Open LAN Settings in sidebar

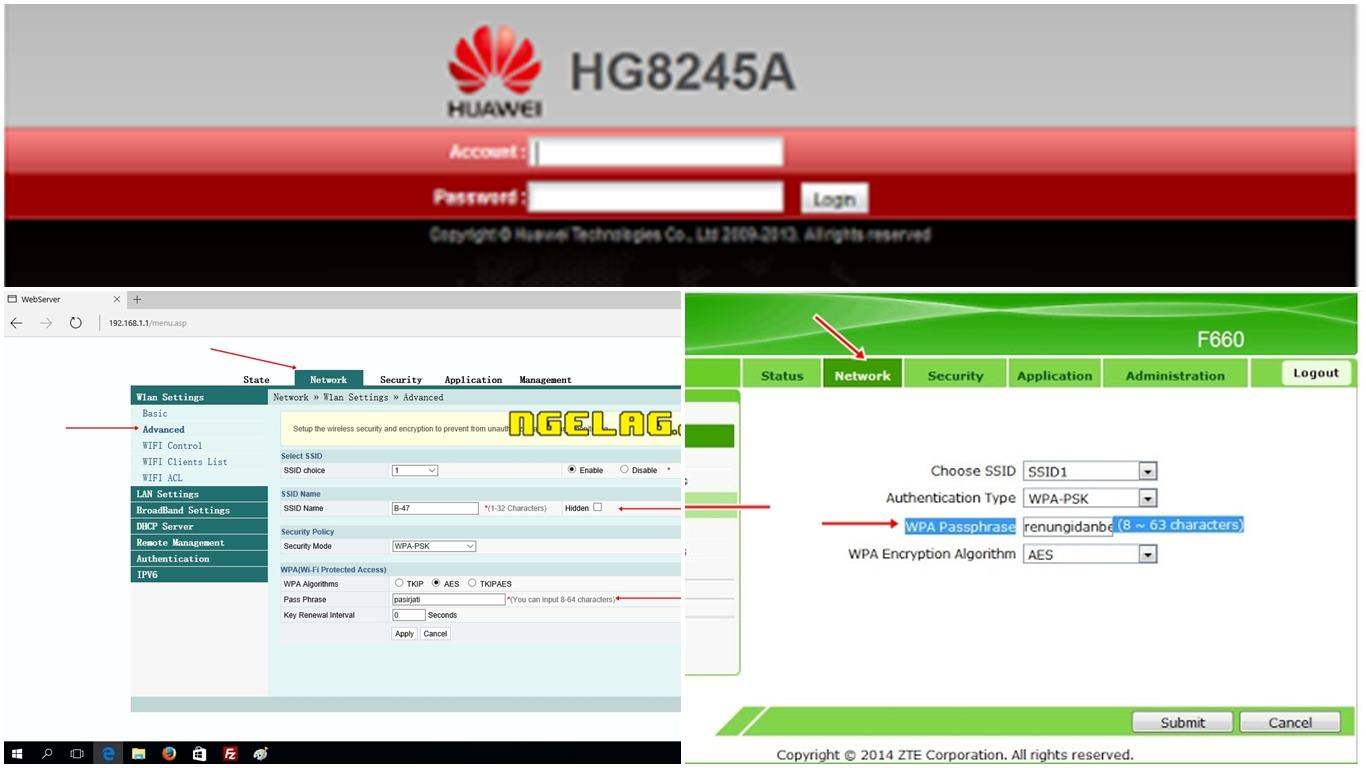(x=199, y=494)
